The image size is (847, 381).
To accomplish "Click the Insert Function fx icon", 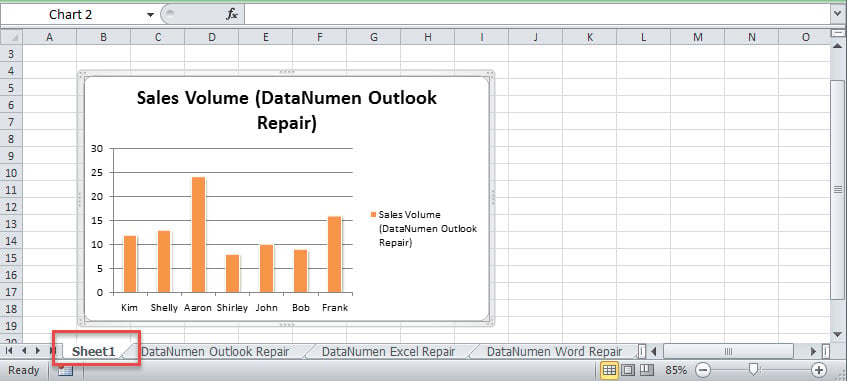I will click(x=231, y=15).
